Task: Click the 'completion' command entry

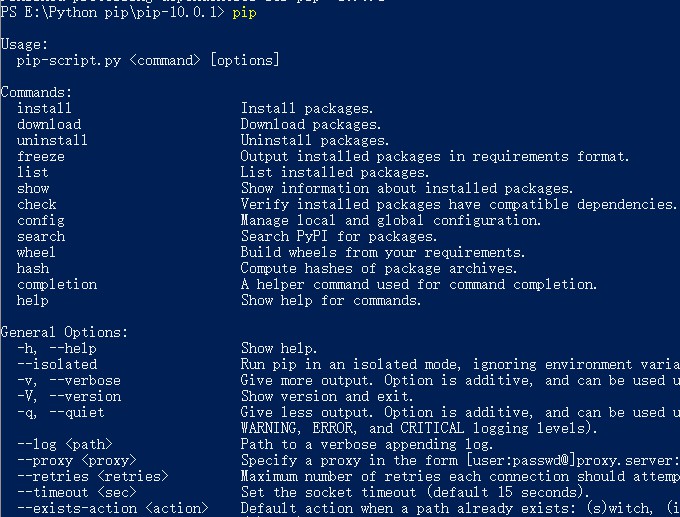Action: (57, 284)
